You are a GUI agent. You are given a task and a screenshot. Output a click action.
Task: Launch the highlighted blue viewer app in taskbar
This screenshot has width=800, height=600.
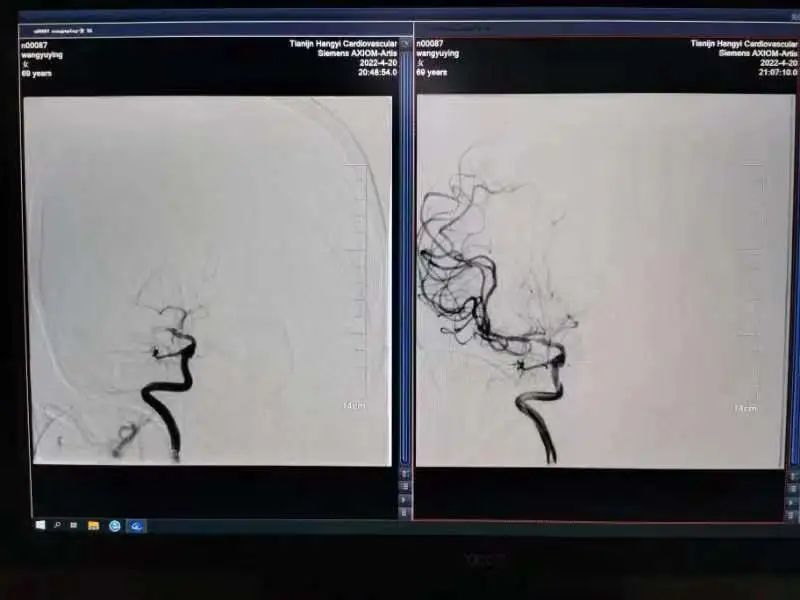point(135,526)
